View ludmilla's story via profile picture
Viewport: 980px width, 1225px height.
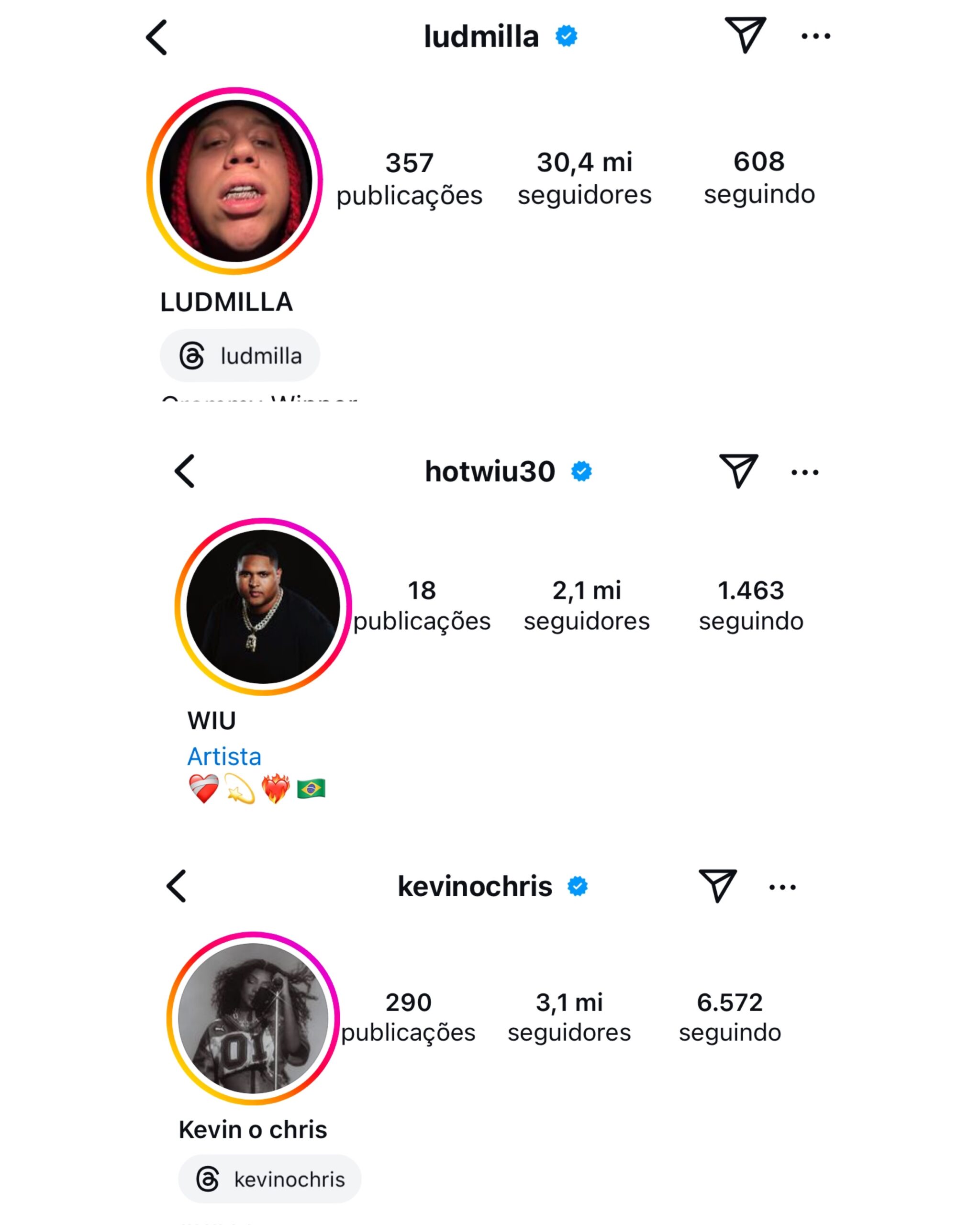pos(234,181)
